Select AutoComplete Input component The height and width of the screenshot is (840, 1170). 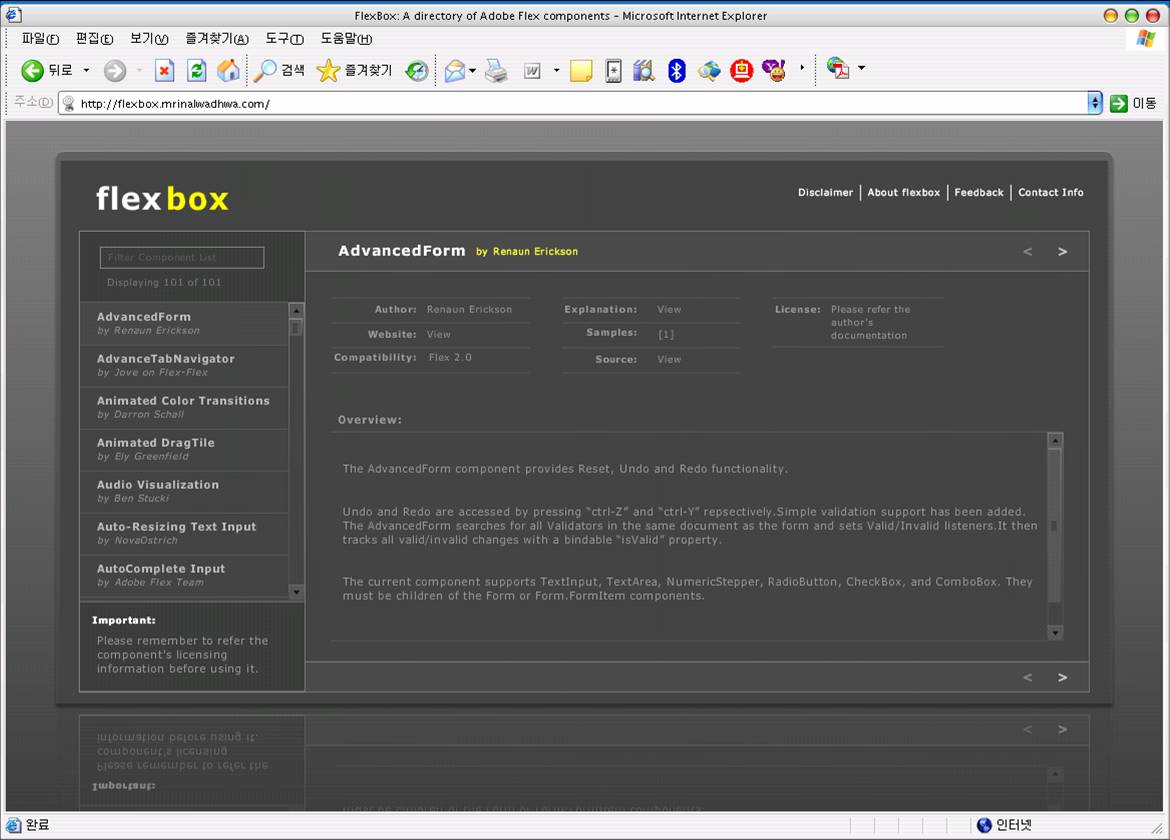coord(184,575)
